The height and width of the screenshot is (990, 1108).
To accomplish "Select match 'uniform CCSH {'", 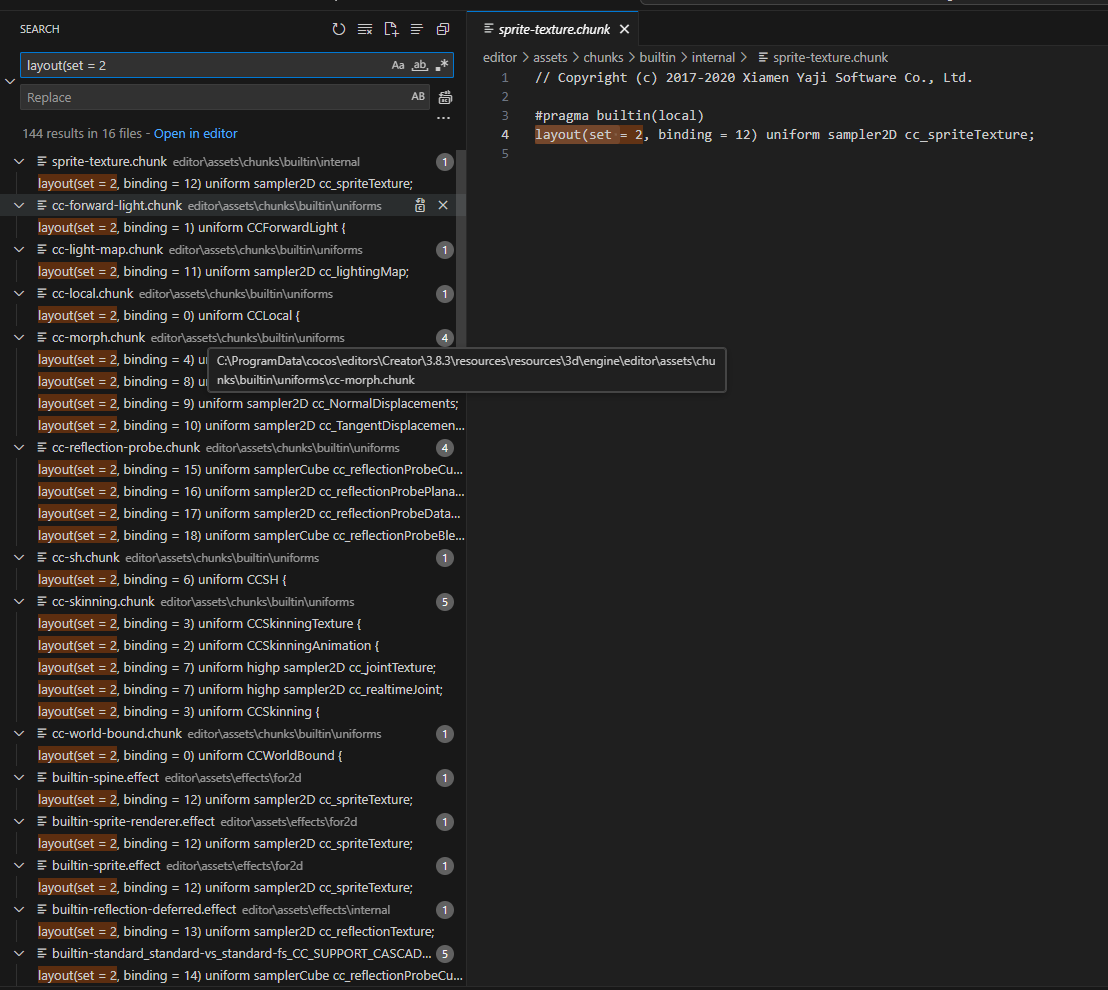I will click(162, 579).
